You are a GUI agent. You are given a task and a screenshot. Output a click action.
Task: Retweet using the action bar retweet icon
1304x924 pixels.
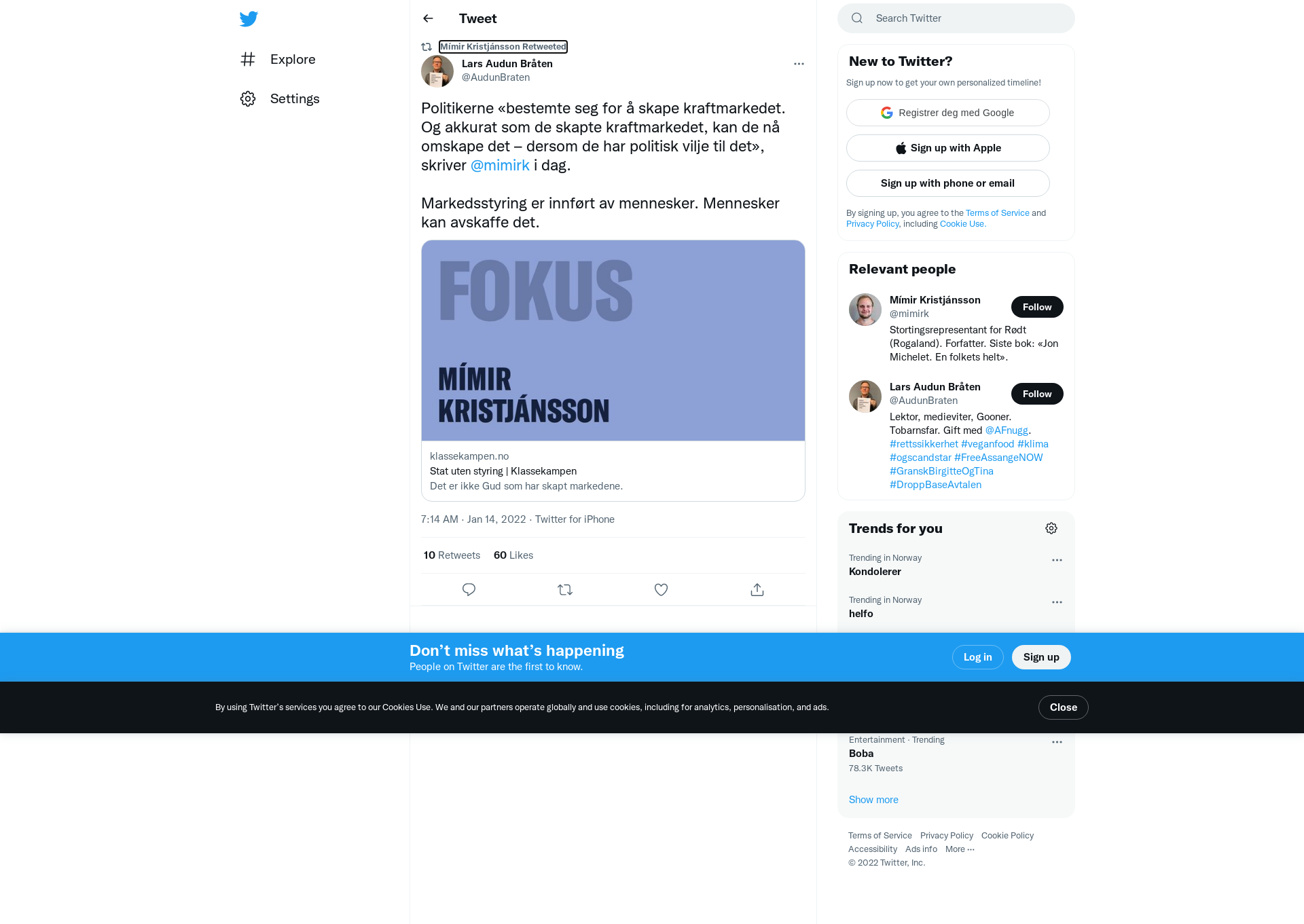[565, 589]
